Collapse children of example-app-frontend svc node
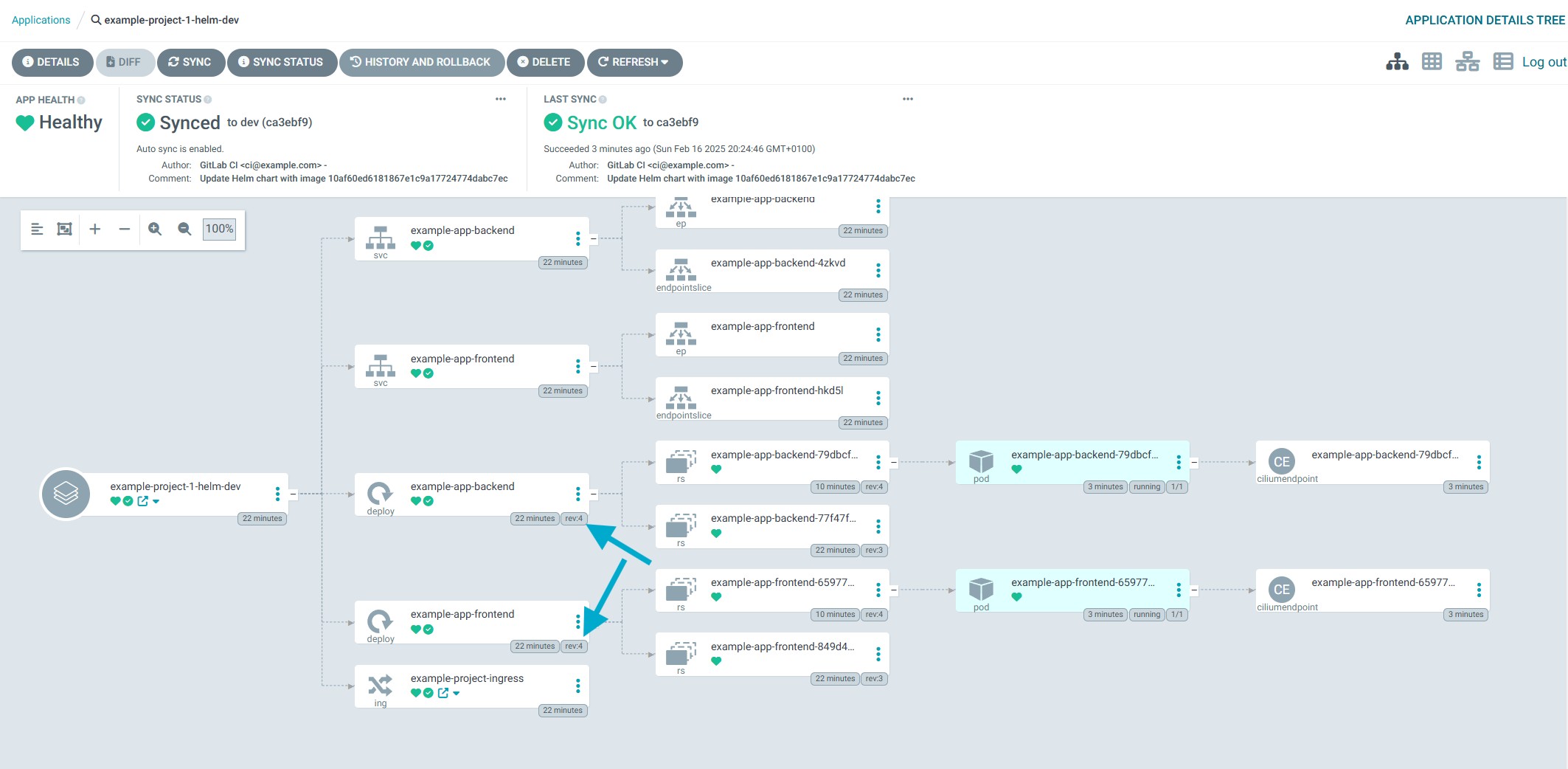Image resolution: width=1568 pixels, height=769 pixels. 593,366
